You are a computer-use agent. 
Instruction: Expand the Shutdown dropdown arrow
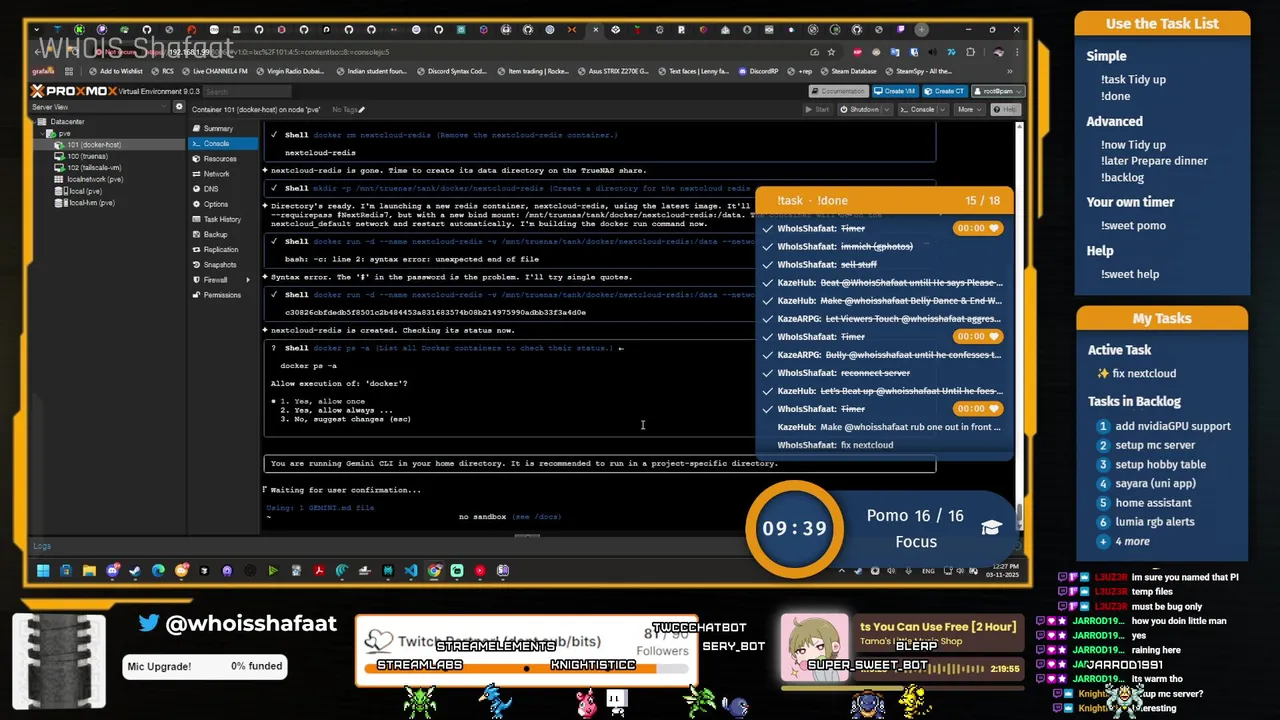(887, 109)
